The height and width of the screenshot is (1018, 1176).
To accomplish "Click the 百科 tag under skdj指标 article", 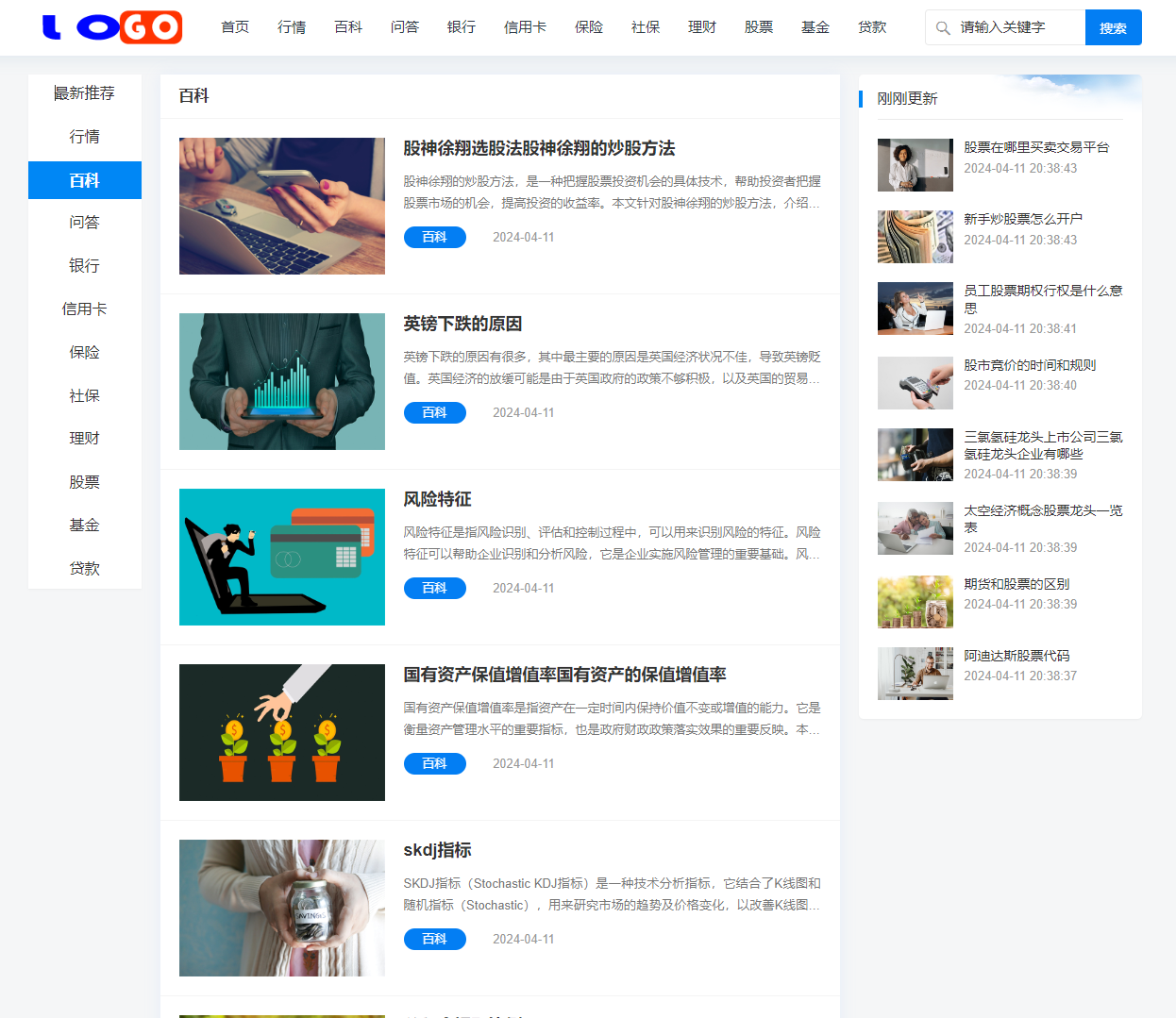I will (x=434, y=939).
